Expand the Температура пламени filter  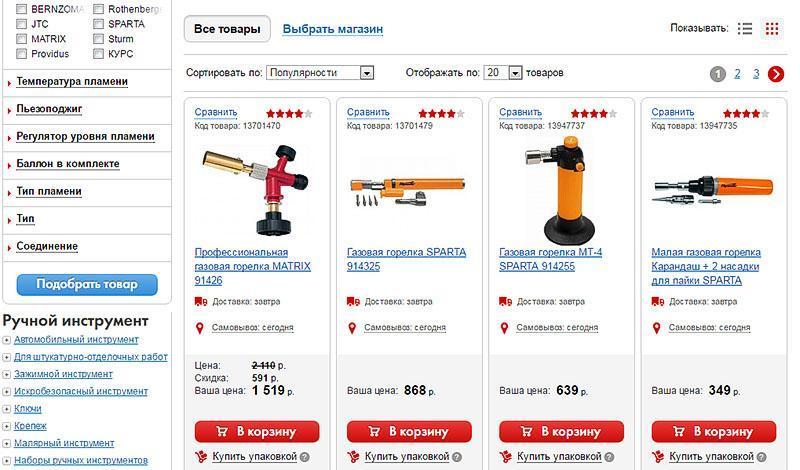point(72,82)
